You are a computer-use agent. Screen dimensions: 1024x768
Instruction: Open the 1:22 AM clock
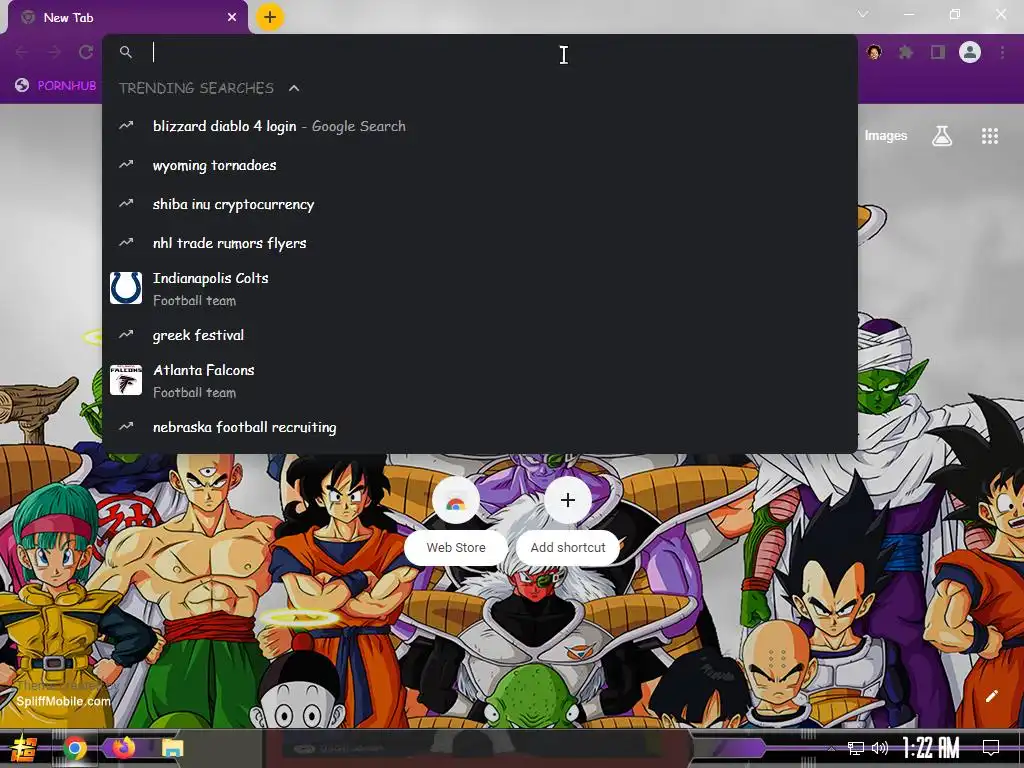click(931, 748)
